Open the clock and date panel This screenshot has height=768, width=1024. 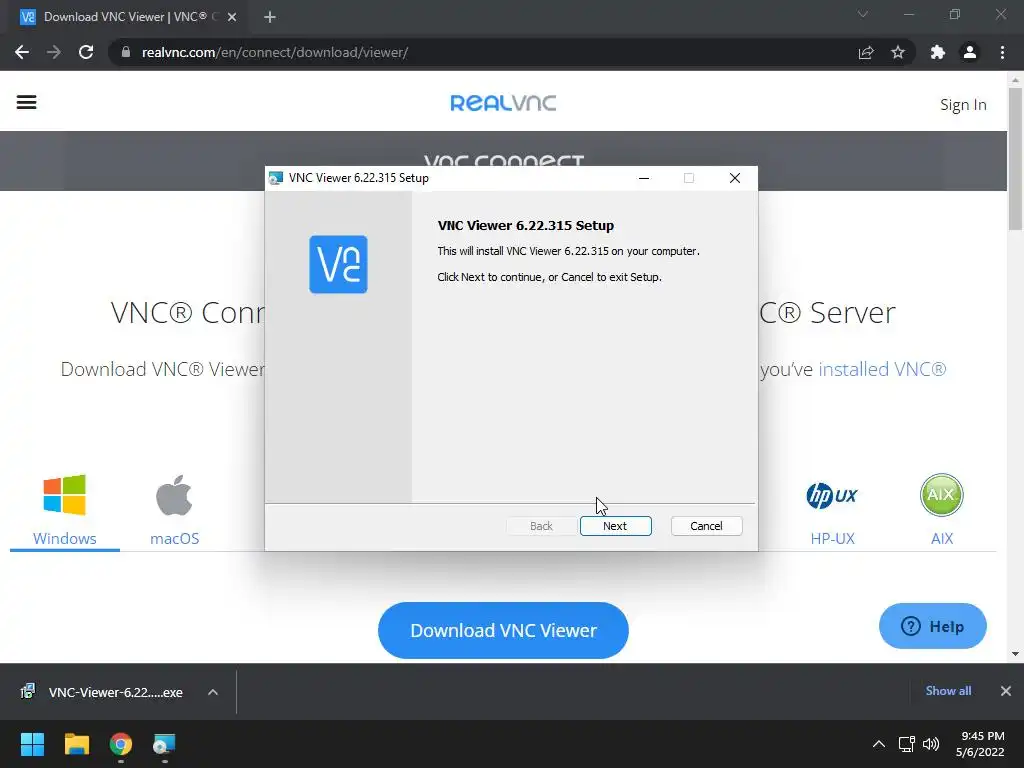click(x=980, y=744)
